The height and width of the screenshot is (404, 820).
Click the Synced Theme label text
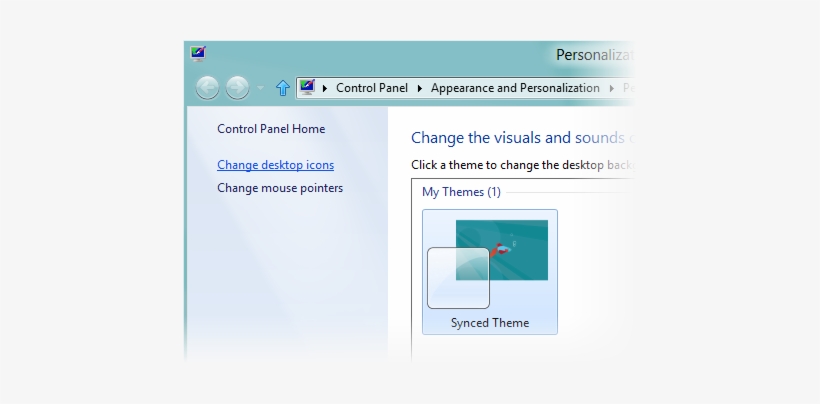click(x=490, y=323)
